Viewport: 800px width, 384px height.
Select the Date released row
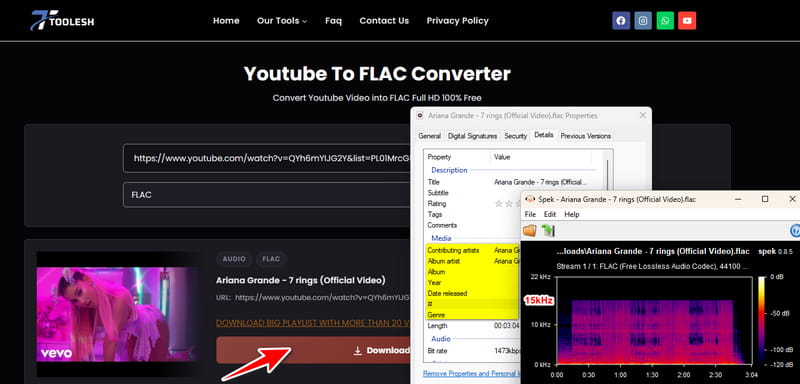(472, 293)
